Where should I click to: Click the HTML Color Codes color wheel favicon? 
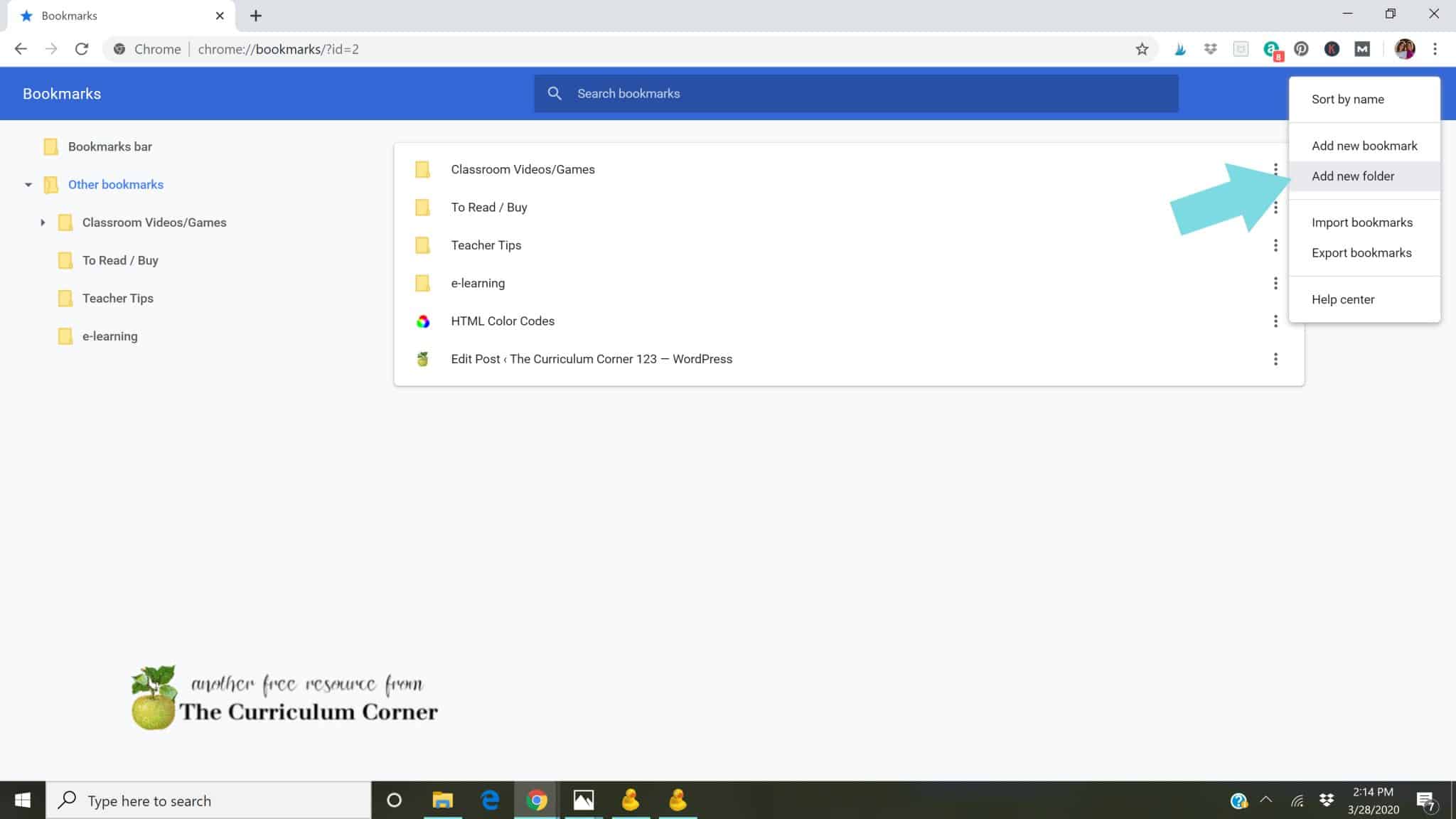(423, 321)
